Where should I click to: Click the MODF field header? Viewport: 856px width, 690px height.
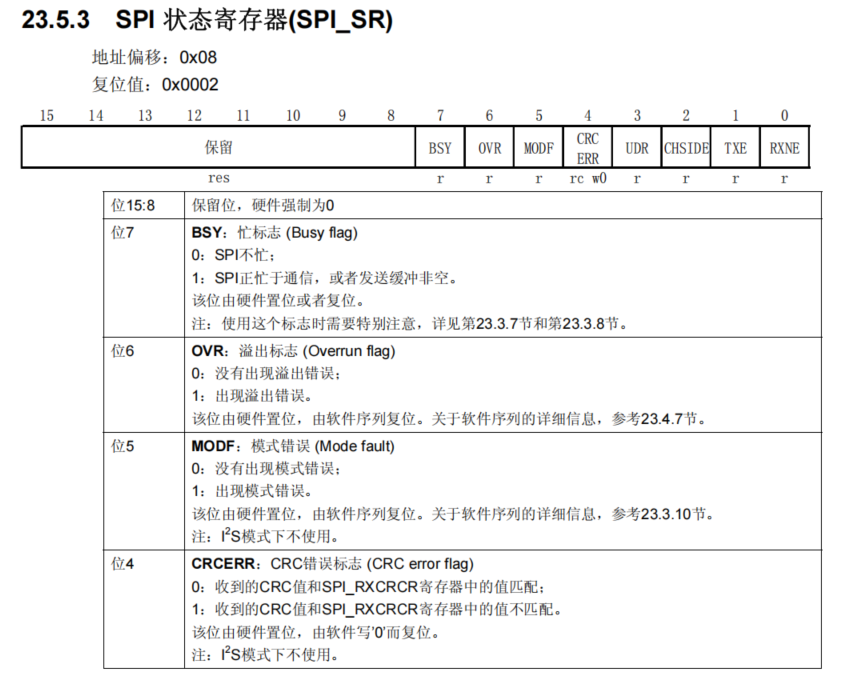coord(538,147)
